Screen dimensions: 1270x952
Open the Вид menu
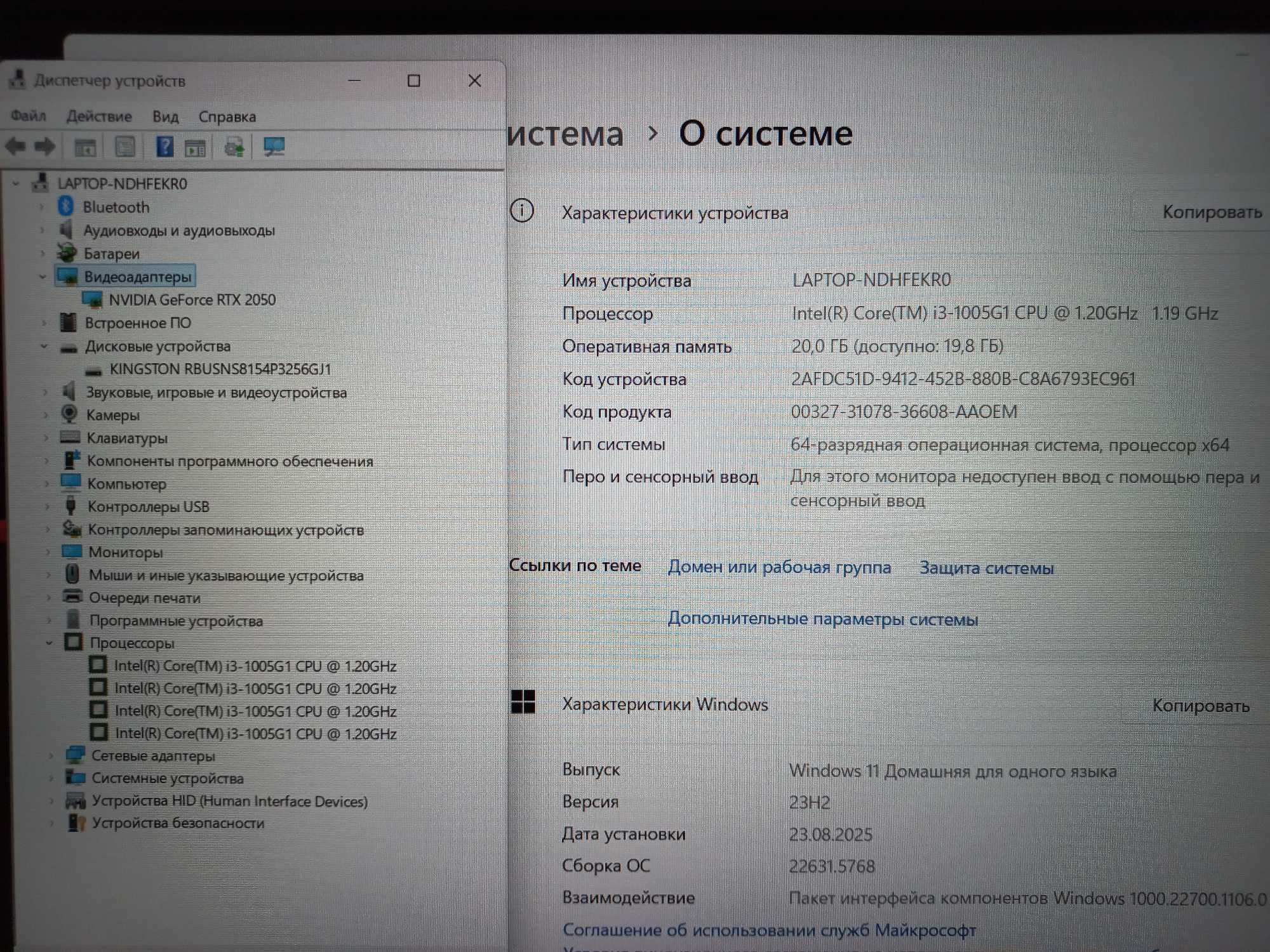(x=165, y=116)
